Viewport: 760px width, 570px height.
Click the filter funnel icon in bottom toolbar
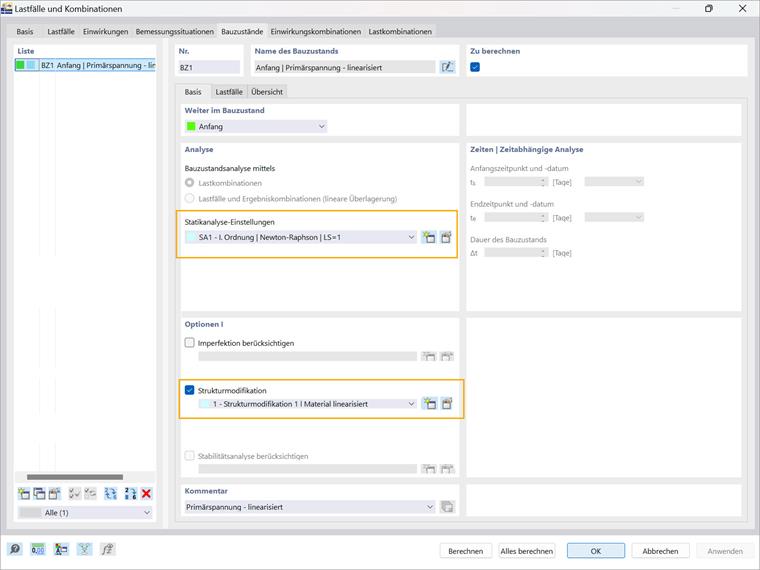click(84, 549)
